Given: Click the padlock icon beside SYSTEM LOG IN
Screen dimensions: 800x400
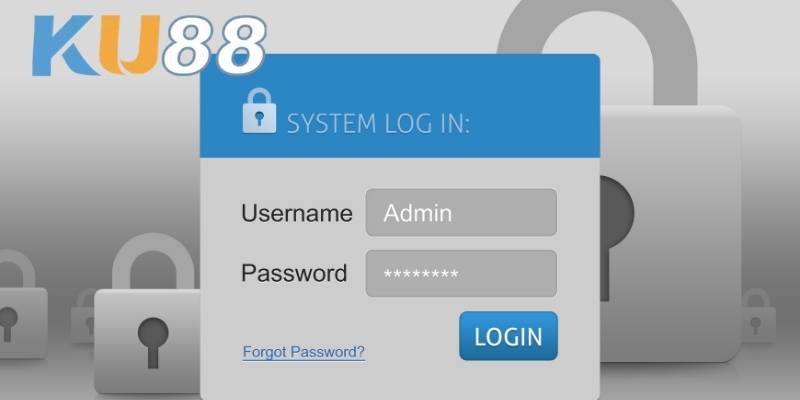Looking at the screenshot, I should 259,111.
